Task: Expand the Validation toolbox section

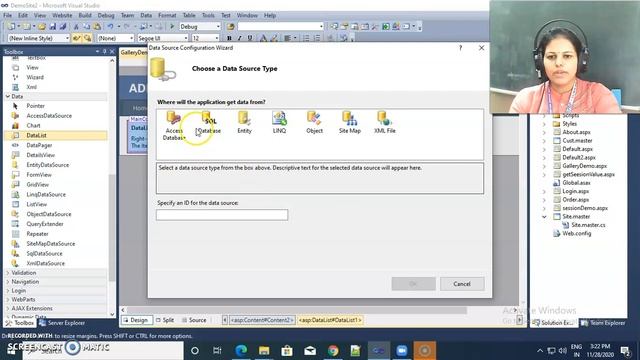Action: tap(8, 273)
